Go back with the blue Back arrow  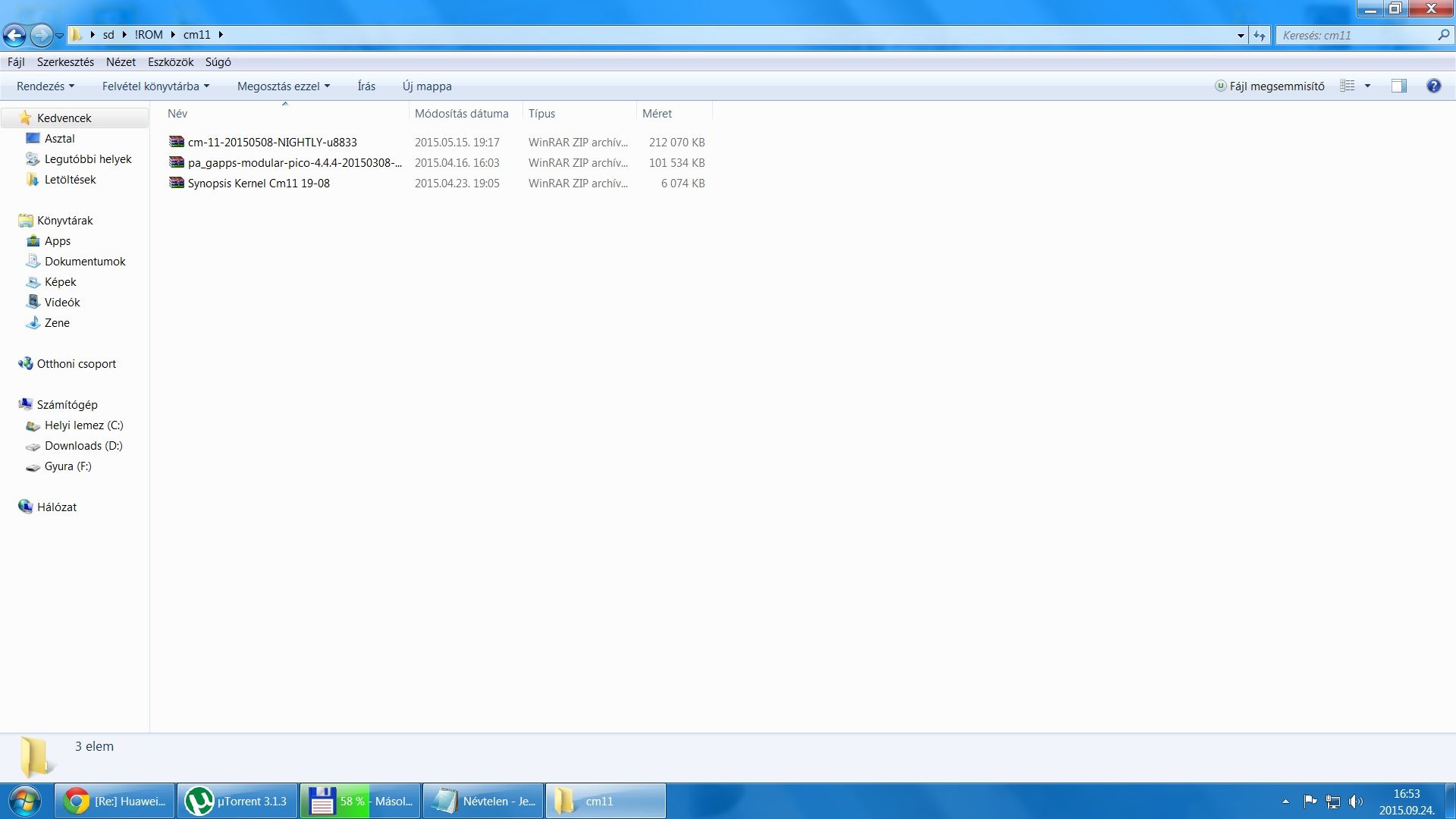14,35
